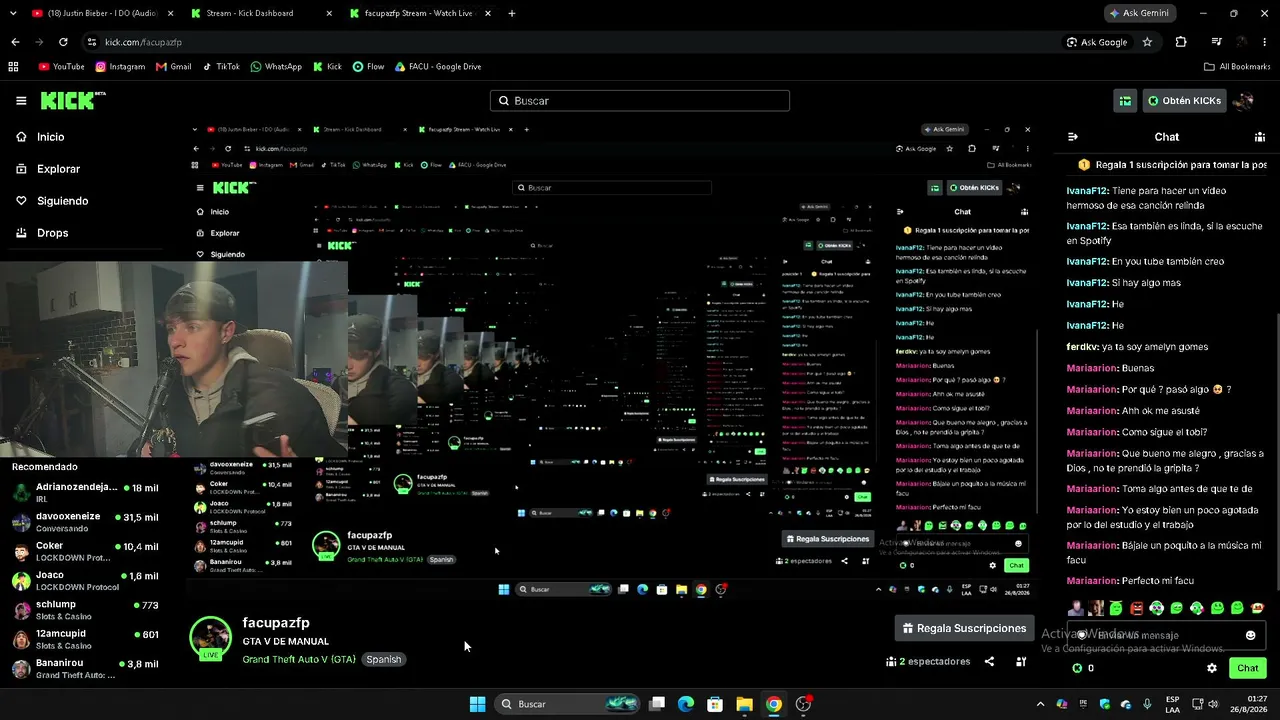This screenshot has width=1280, height=720.
Task: Open recommended channel 12amcupid
Action: point(85,639)
